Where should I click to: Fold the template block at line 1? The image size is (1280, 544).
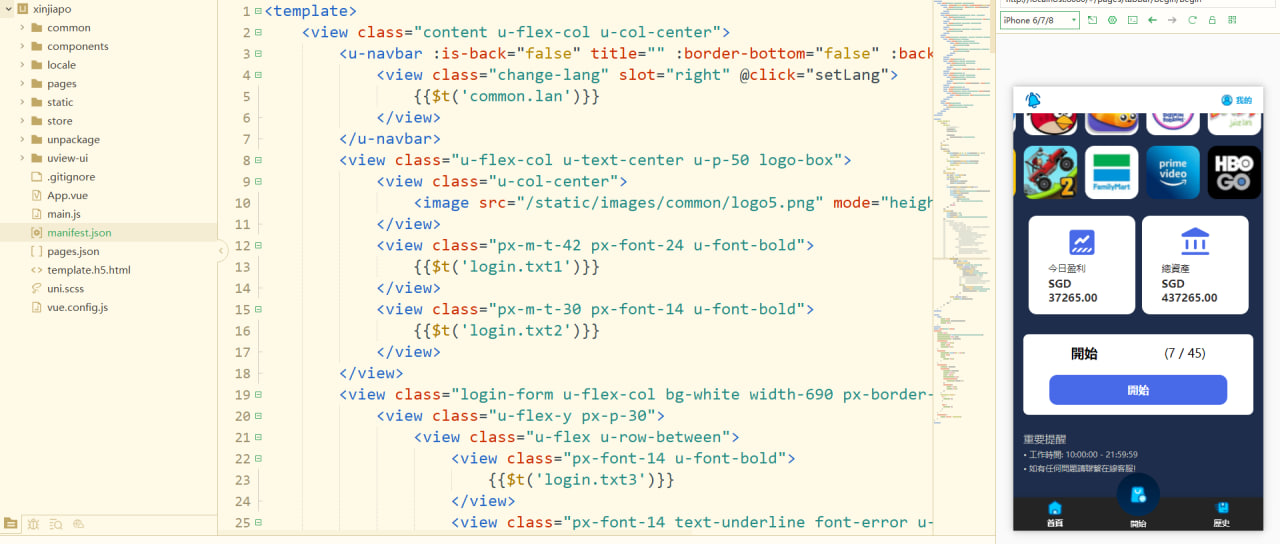click(x=258, y=12)
